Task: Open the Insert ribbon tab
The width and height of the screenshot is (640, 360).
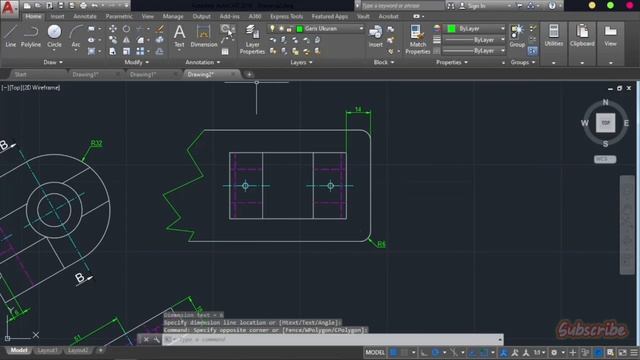Action: (x=58, y=16)
